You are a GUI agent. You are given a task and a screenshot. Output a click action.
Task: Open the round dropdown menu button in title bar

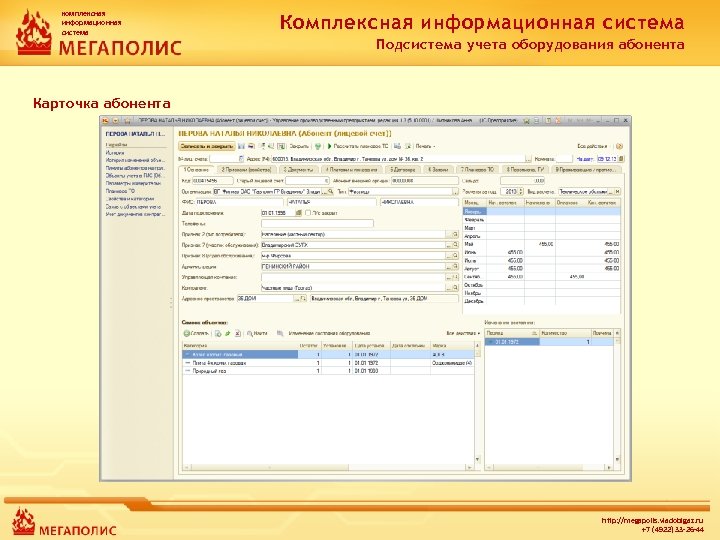116,121
